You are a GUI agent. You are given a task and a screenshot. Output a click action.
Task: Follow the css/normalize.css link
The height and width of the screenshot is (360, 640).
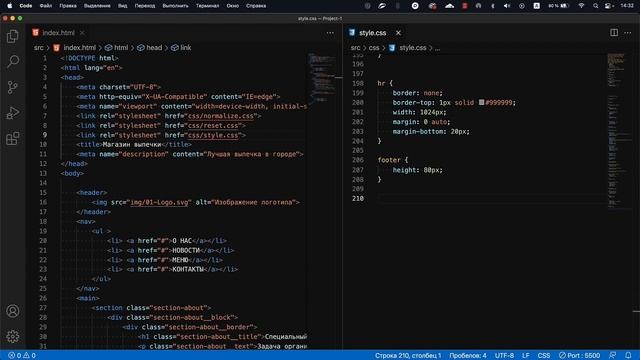[221, 116]
